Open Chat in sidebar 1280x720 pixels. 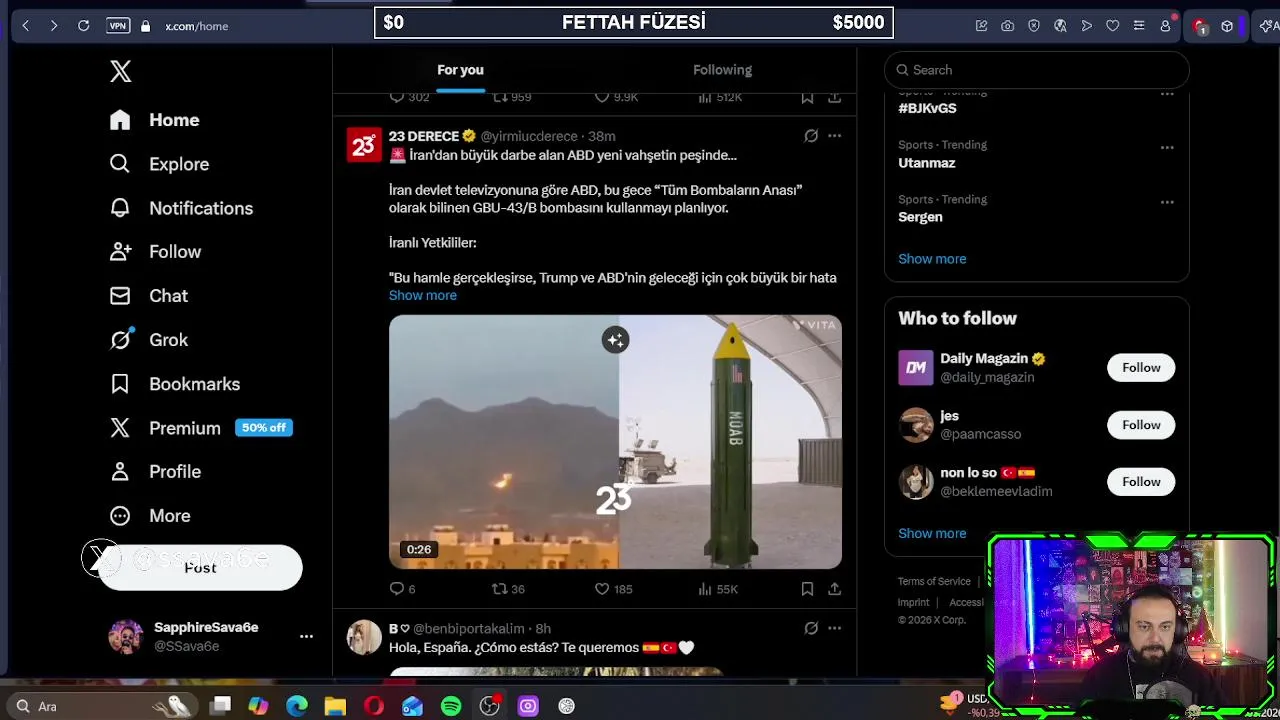click(x=149, y=296)
